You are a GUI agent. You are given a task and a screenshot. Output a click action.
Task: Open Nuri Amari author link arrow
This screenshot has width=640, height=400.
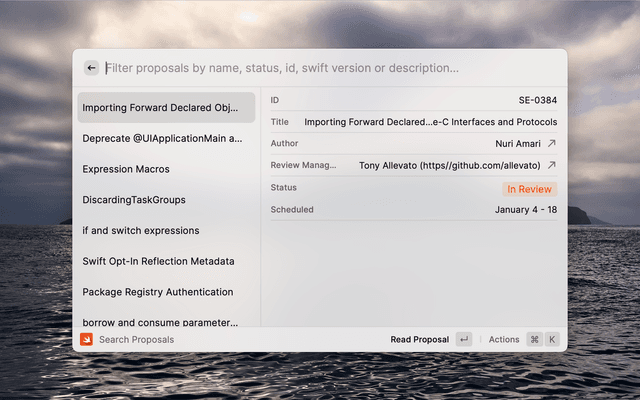[x=551, y=144]
